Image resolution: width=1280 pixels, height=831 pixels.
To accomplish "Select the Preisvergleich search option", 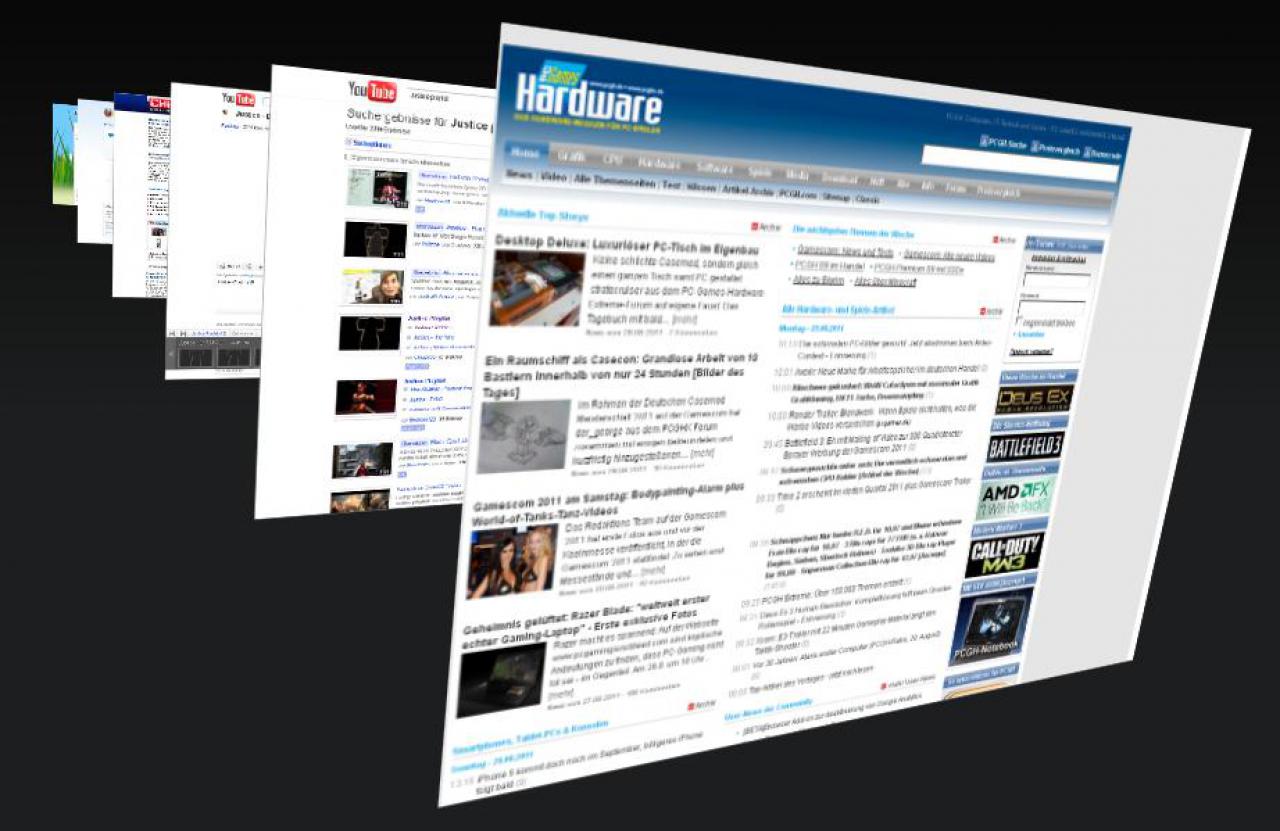I will coord(1053,149).
